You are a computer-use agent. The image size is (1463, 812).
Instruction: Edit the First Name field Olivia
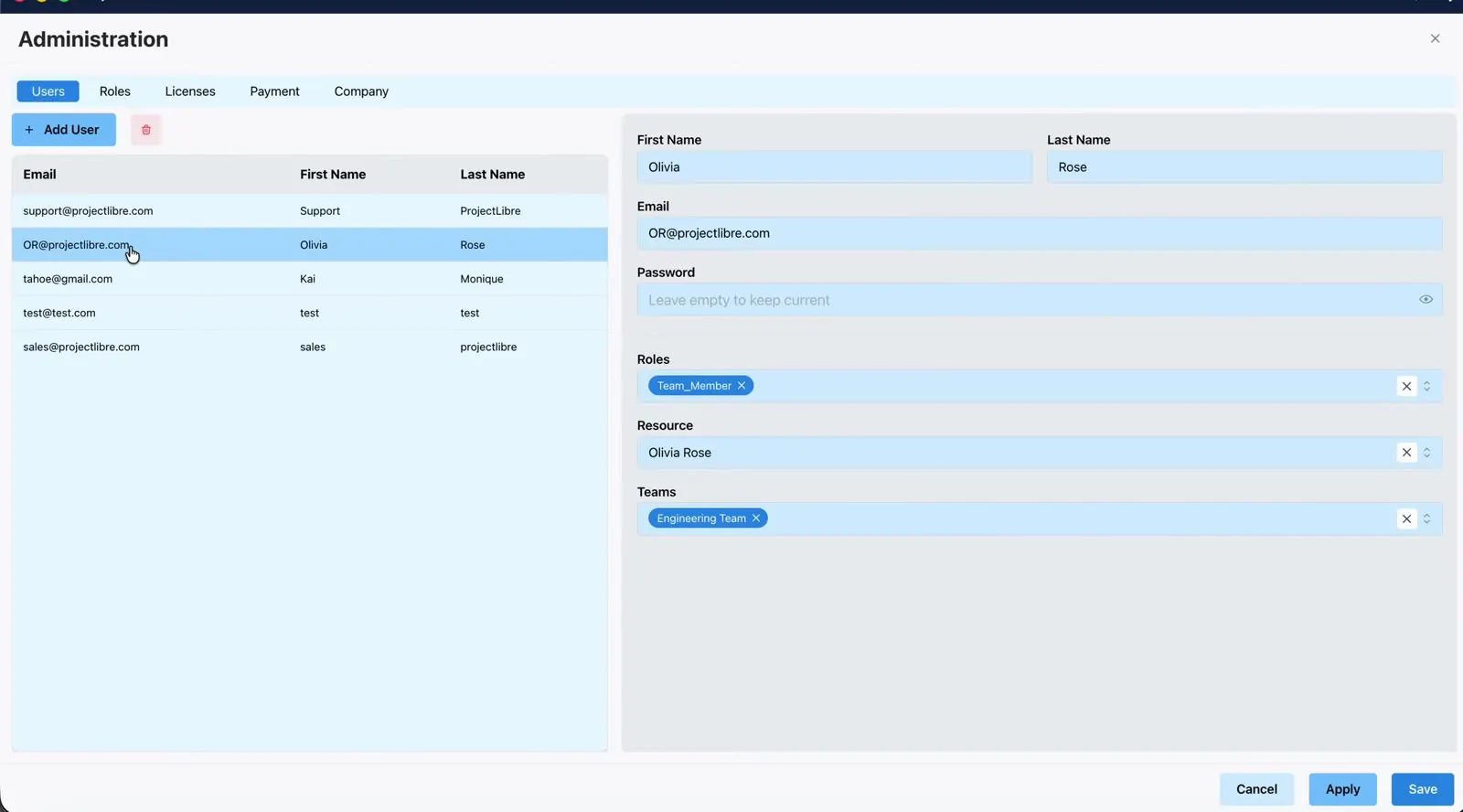(x=835, y=167)
